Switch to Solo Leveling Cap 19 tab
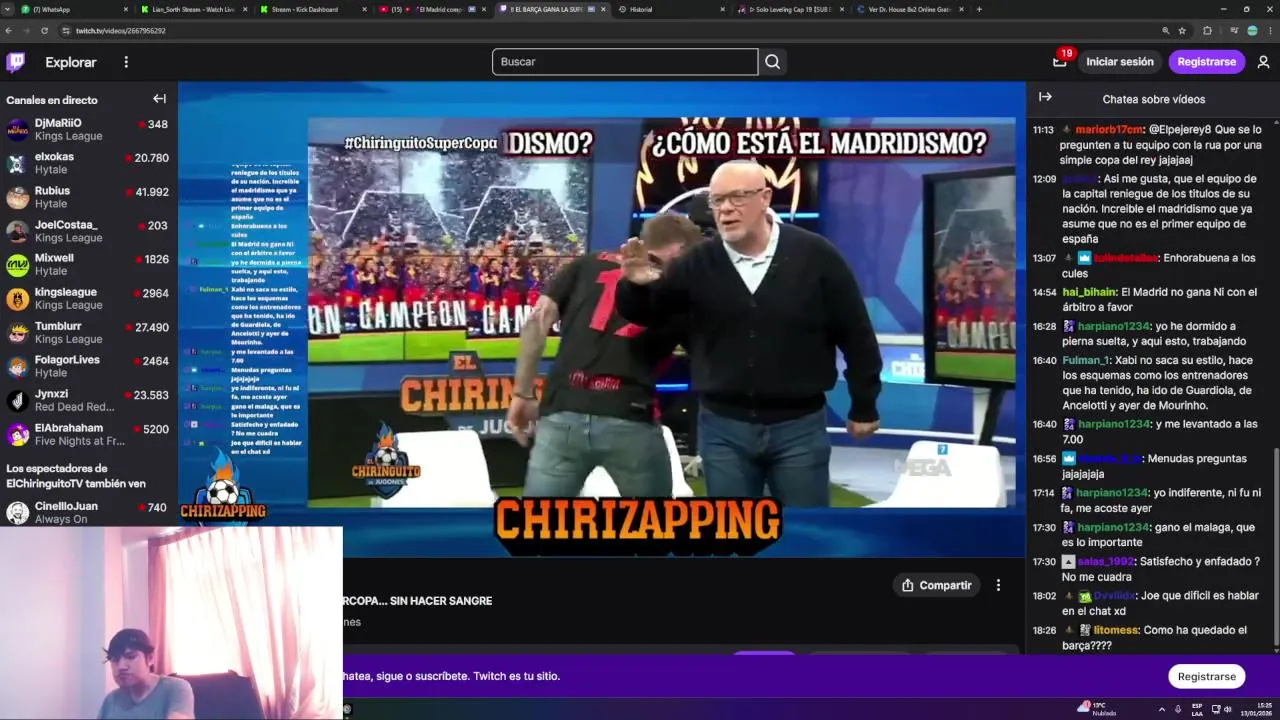The width and height of the screenshot is (1280, 720). point(790,9)
